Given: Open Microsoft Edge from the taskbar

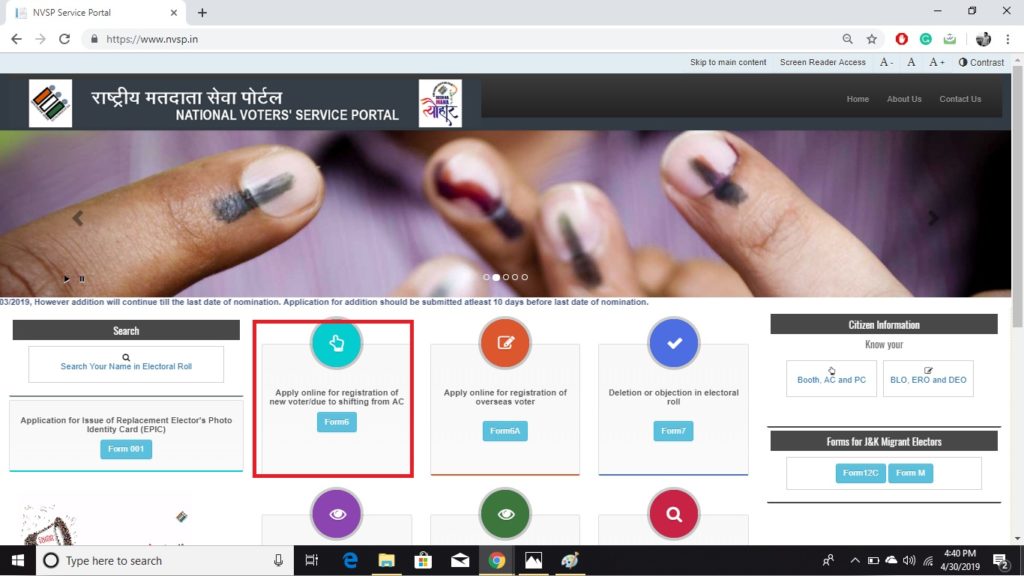Looking at the screenshot, I should point(350,560).
